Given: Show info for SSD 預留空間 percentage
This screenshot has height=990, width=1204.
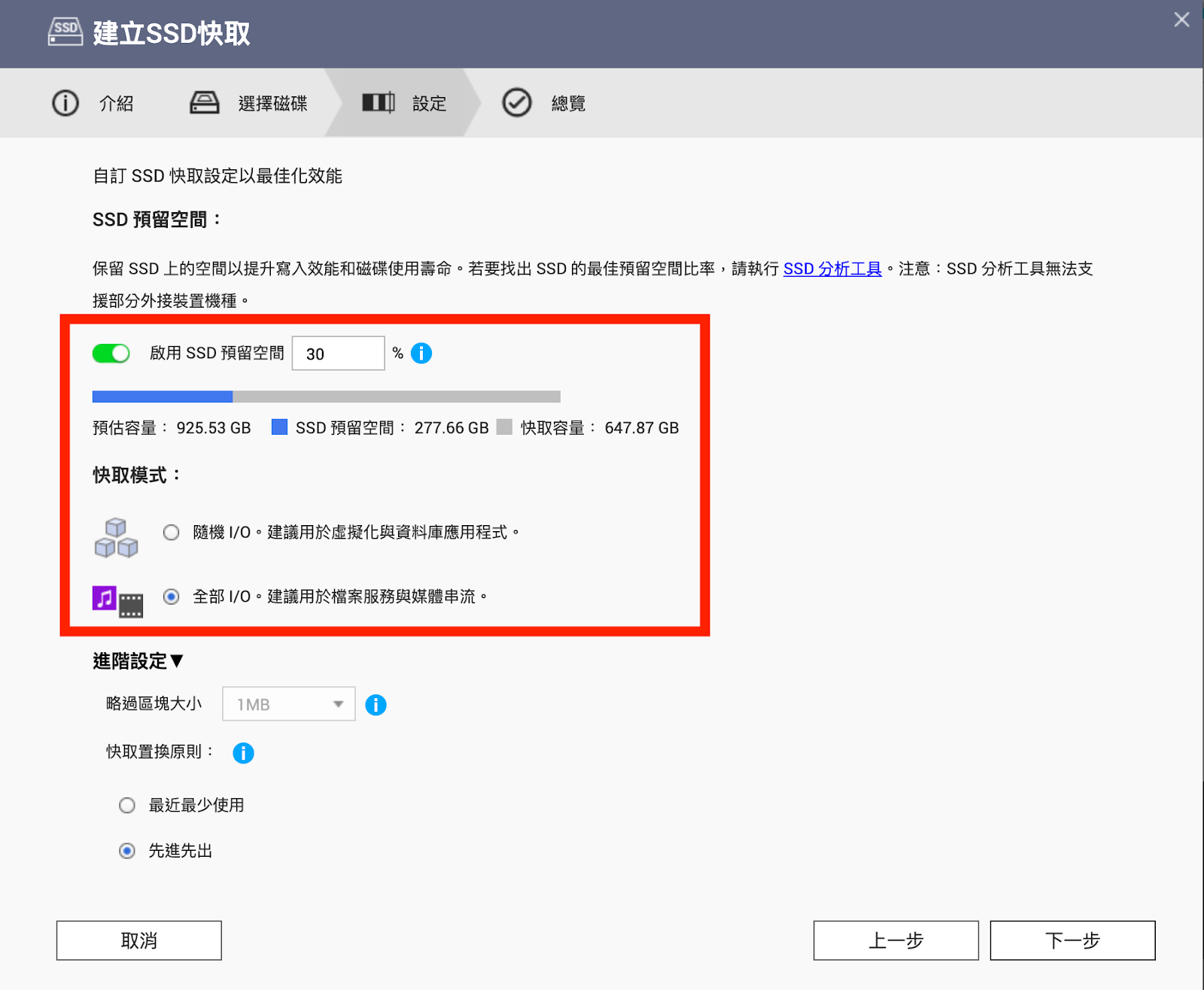Looking at the screenshot, I should click(421, 353).
